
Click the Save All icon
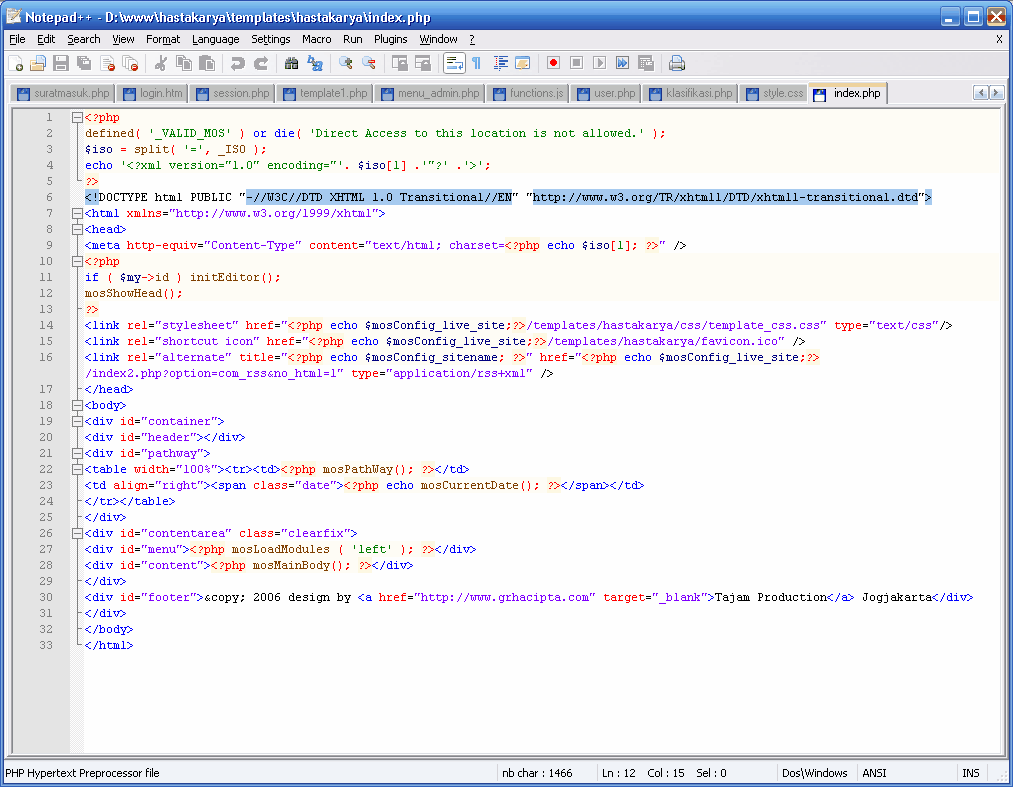[x=84, y=63]
